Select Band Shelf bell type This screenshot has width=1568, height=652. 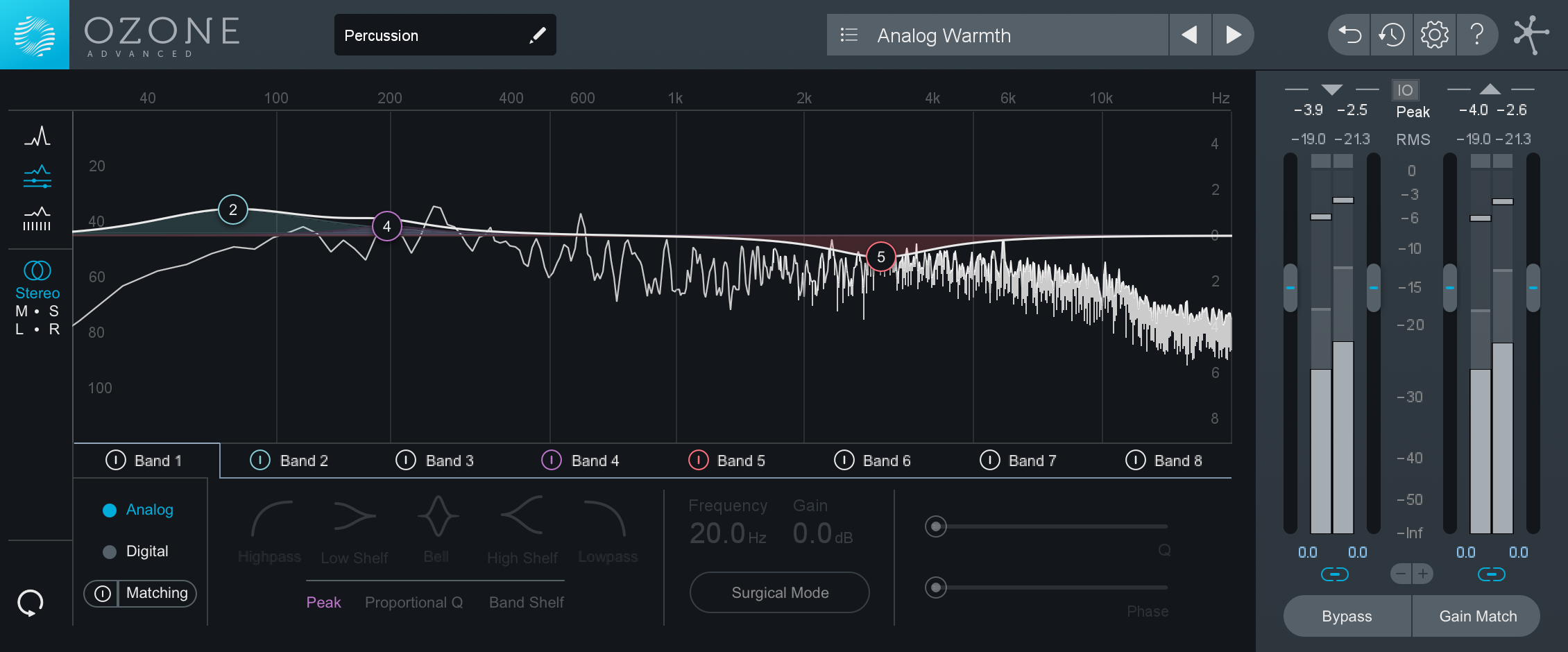527,602
